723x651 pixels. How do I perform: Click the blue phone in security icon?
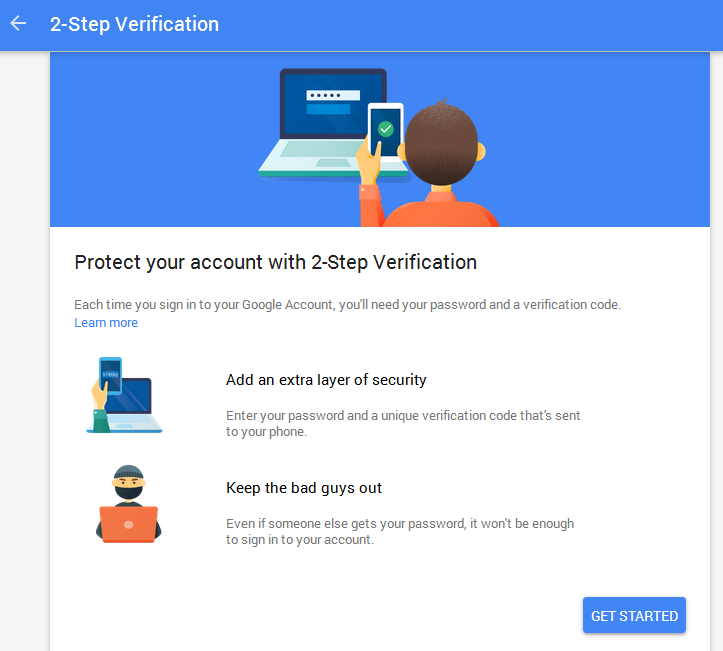point(111,376)
